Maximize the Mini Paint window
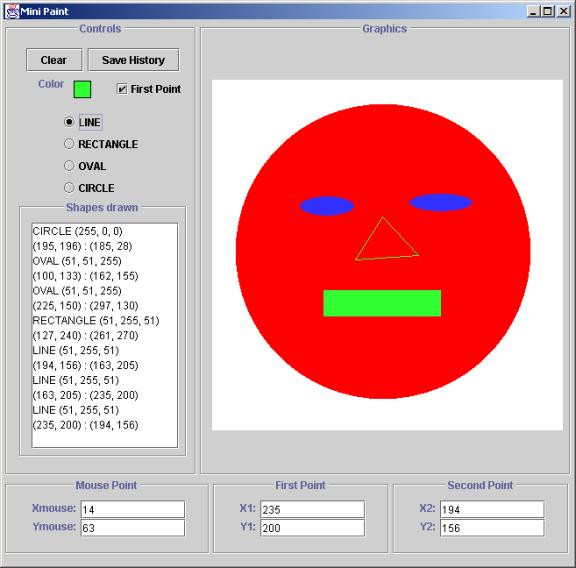The height and width of the screenshot is (568, 576). (547, 11)
